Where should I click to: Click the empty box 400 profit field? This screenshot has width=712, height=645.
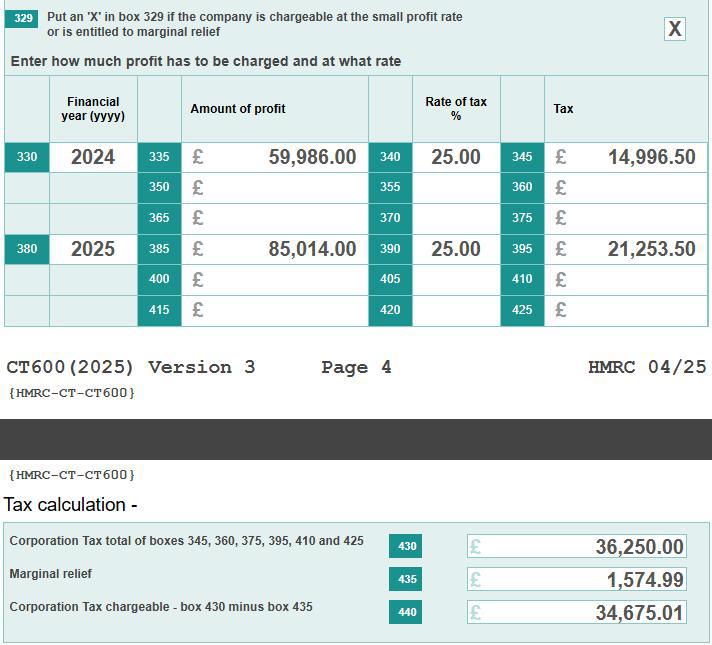pos(275,279)
